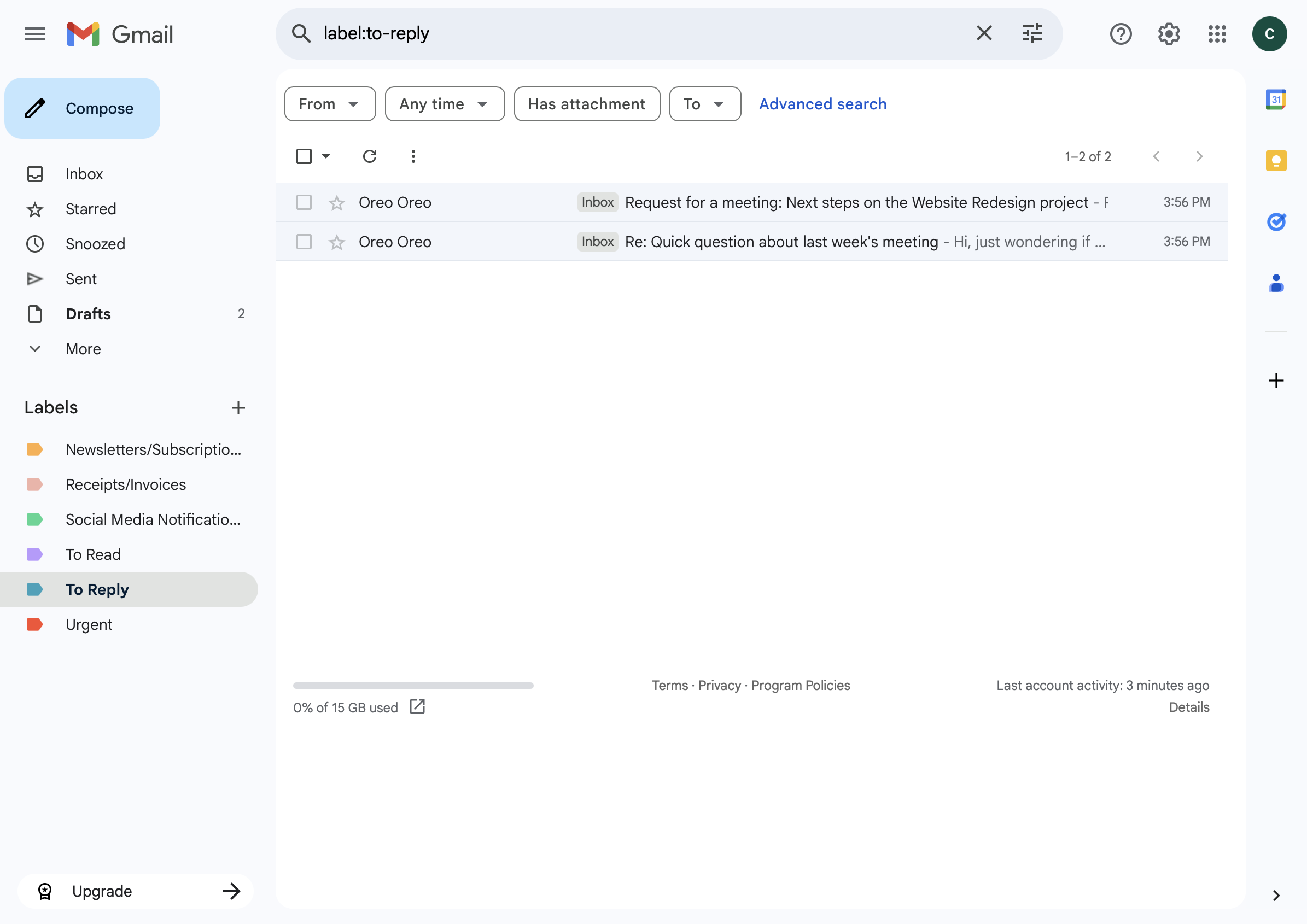Viewport: 1307px width, 924px height.
Task: Open Settings gear icon
Action: click(1169, 34)
